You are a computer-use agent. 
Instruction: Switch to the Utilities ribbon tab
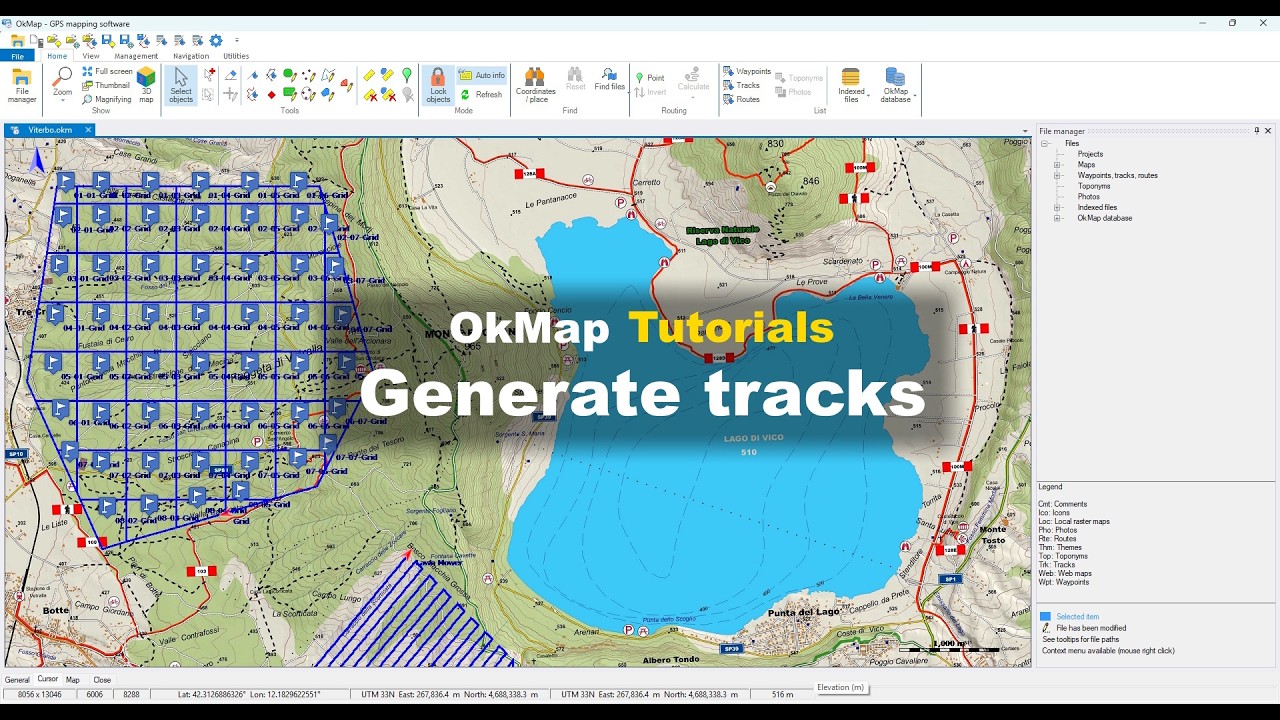pyautogui.click(x=236, y=56)
